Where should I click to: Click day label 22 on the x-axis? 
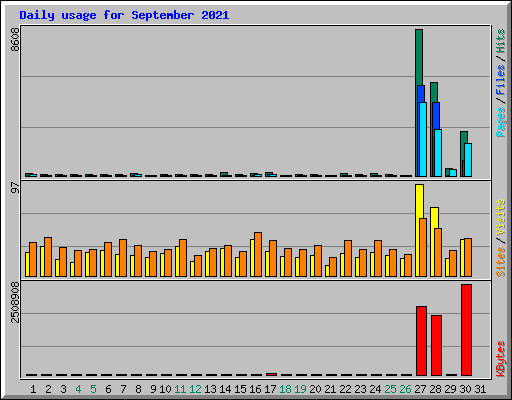pyautogui.click(x=345, y=389)
